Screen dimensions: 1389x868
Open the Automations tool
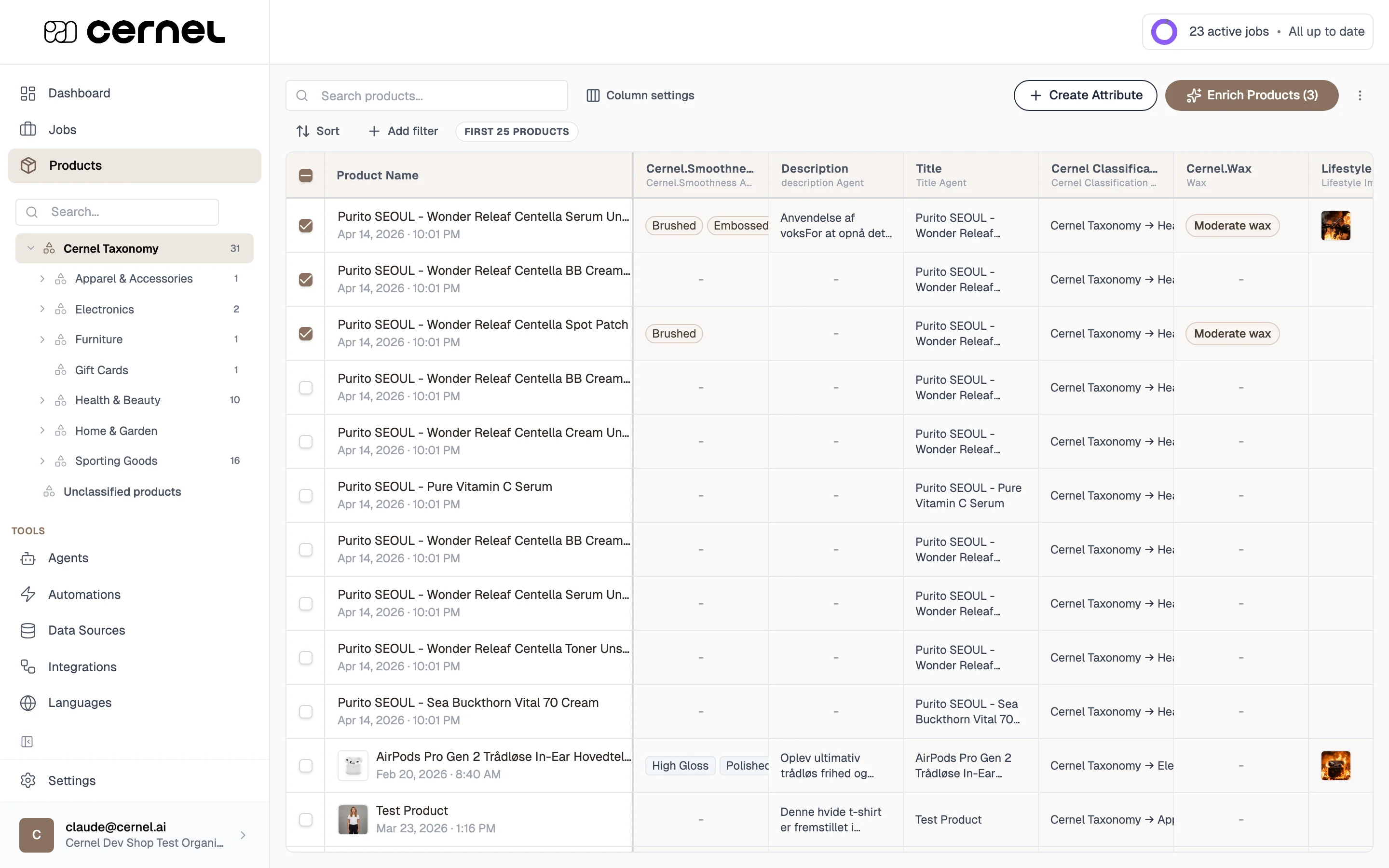(134, 594)
